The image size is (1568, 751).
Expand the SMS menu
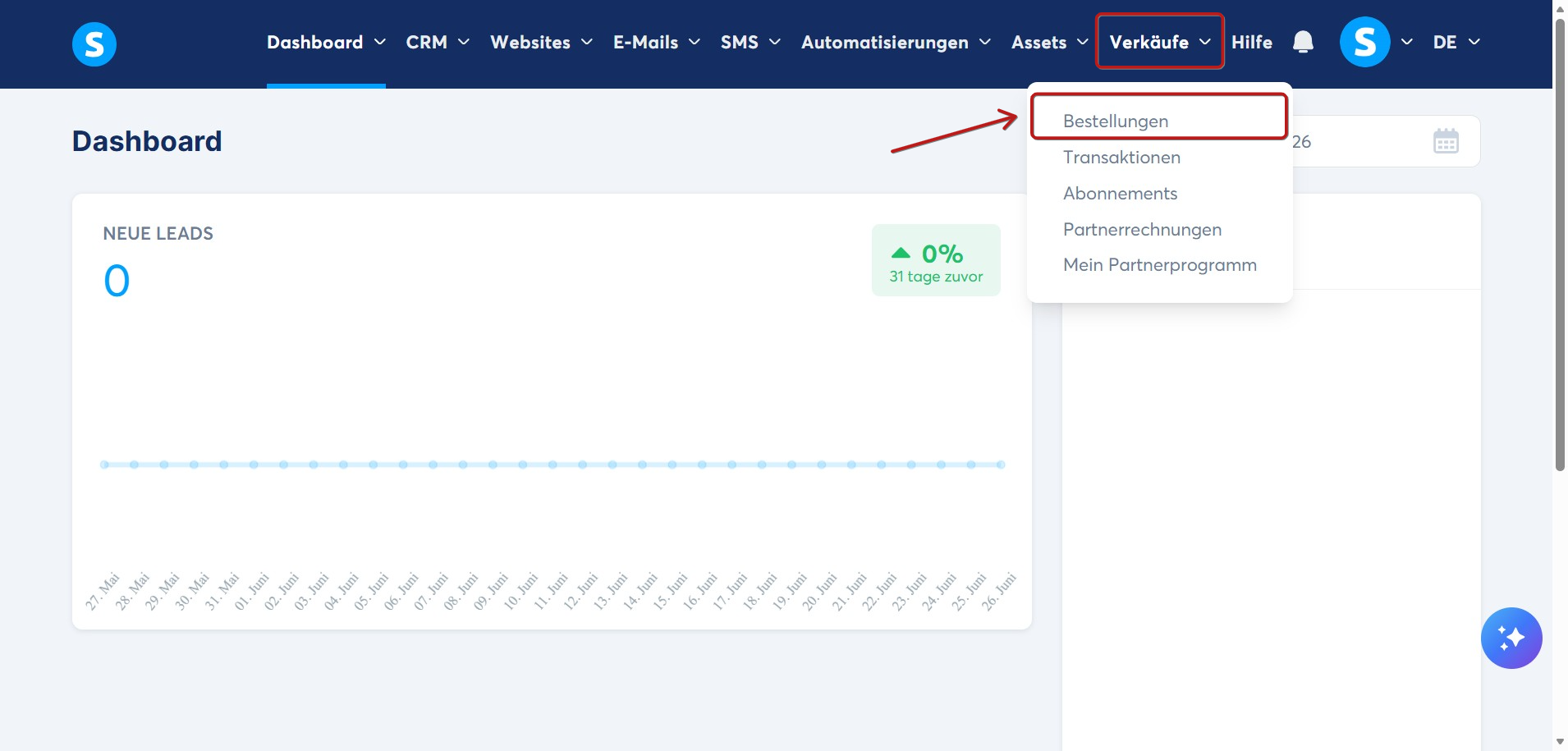(750, 42)
